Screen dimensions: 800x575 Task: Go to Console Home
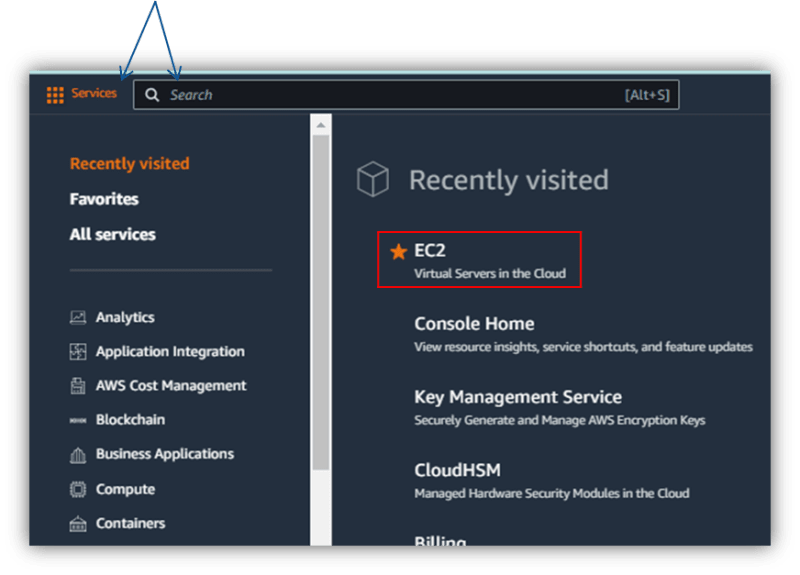click(474, 324)
